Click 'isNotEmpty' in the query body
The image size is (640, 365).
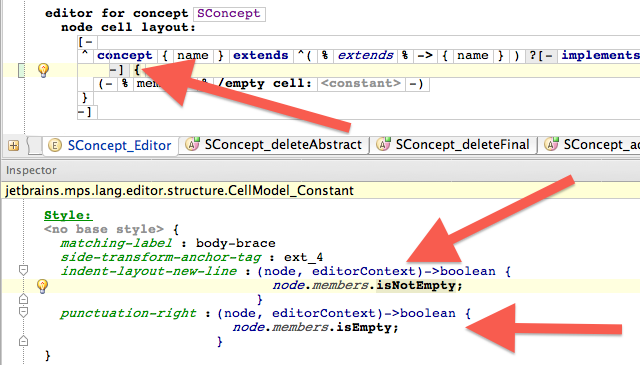(416, 285)
